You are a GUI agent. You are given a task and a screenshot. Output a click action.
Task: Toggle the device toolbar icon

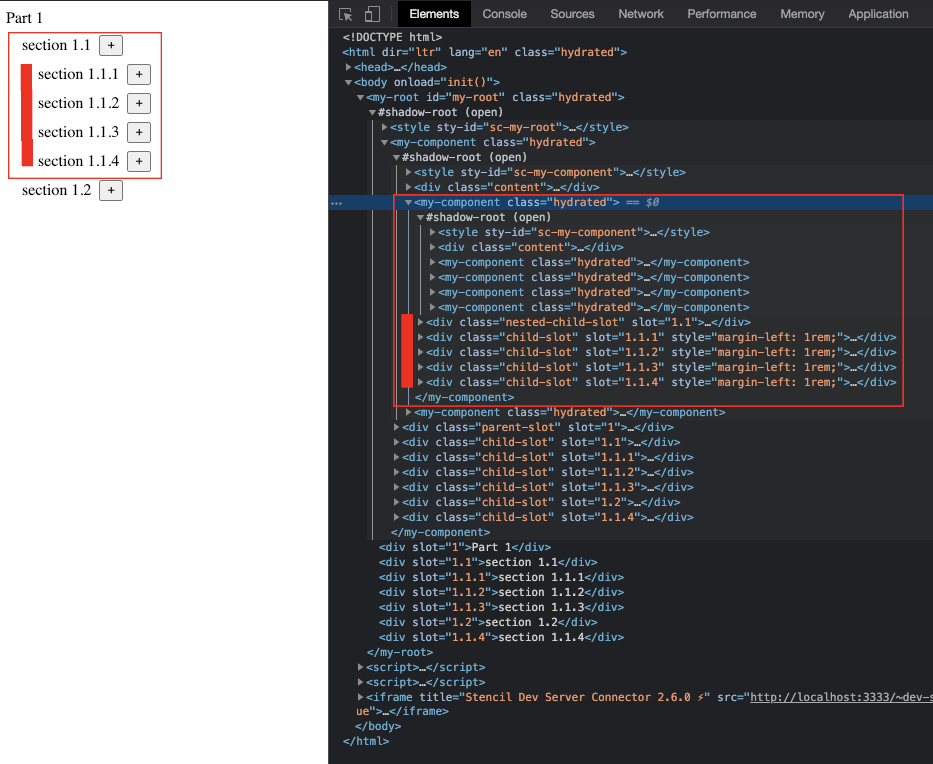click(372, 14)
